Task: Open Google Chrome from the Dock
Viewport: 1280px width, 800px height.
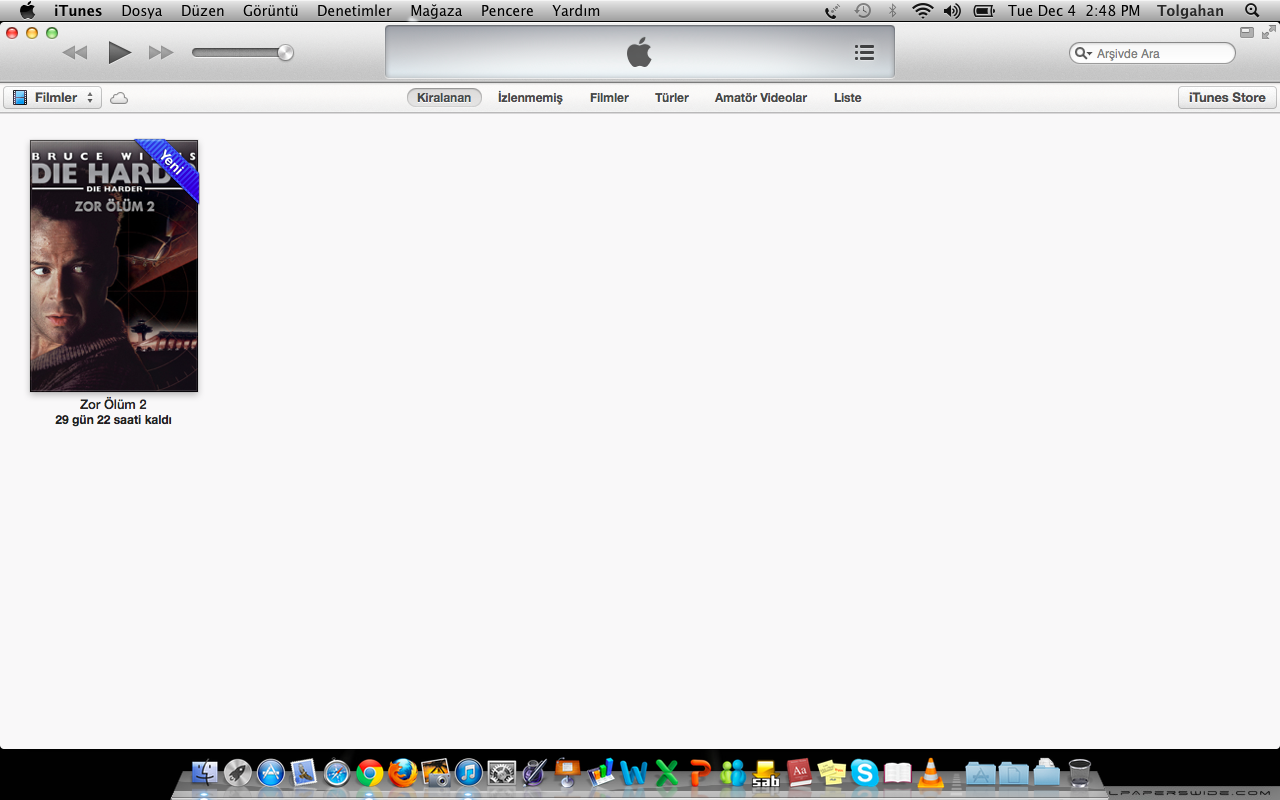Action: (370, 772)
